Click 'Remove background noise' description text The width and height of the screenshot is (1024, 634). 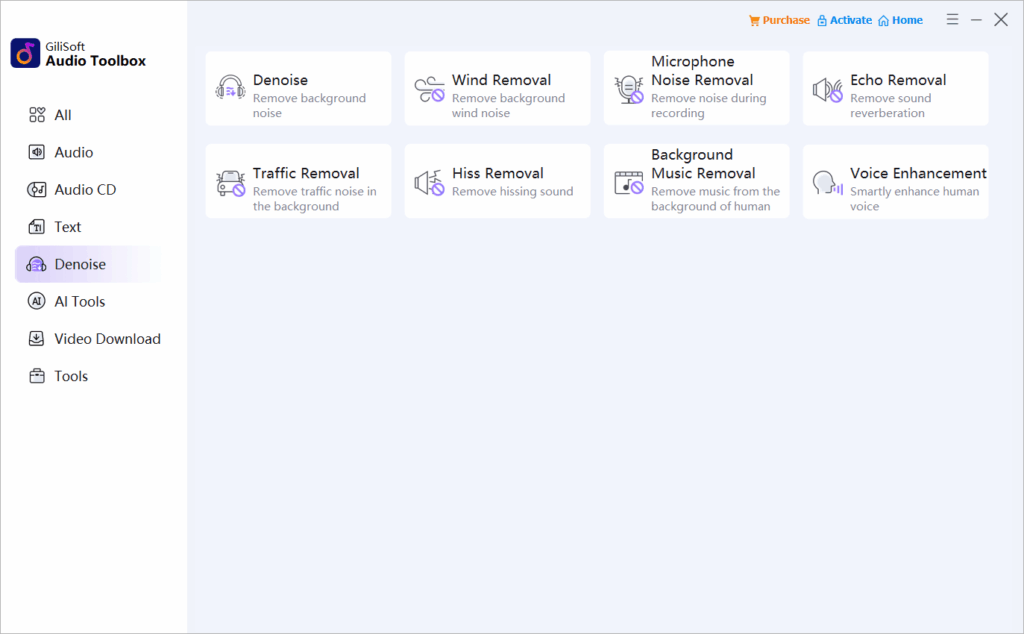click(309, 105)
